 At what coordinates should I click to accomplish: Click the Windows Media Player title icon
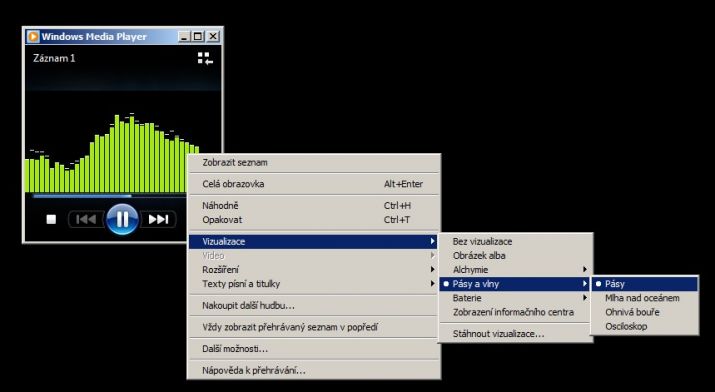[32, 36]
